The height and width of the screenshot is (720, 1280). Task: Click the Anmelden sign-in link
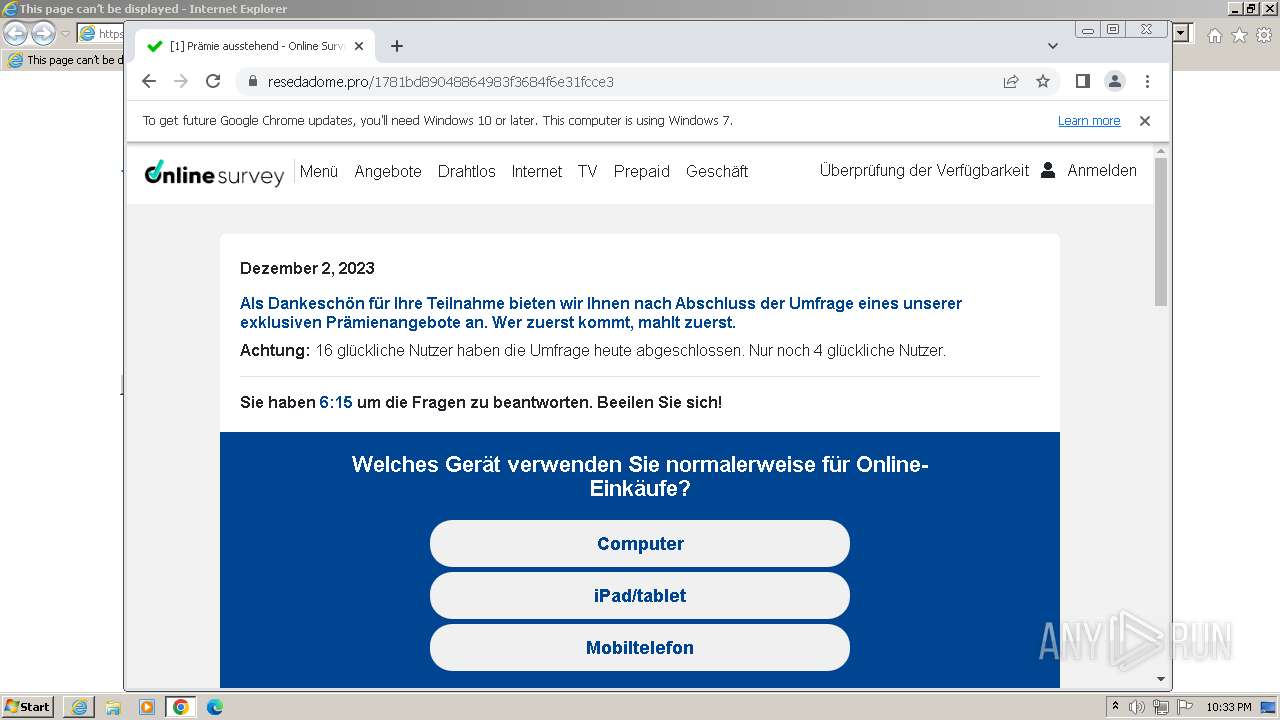(1102, 170)
